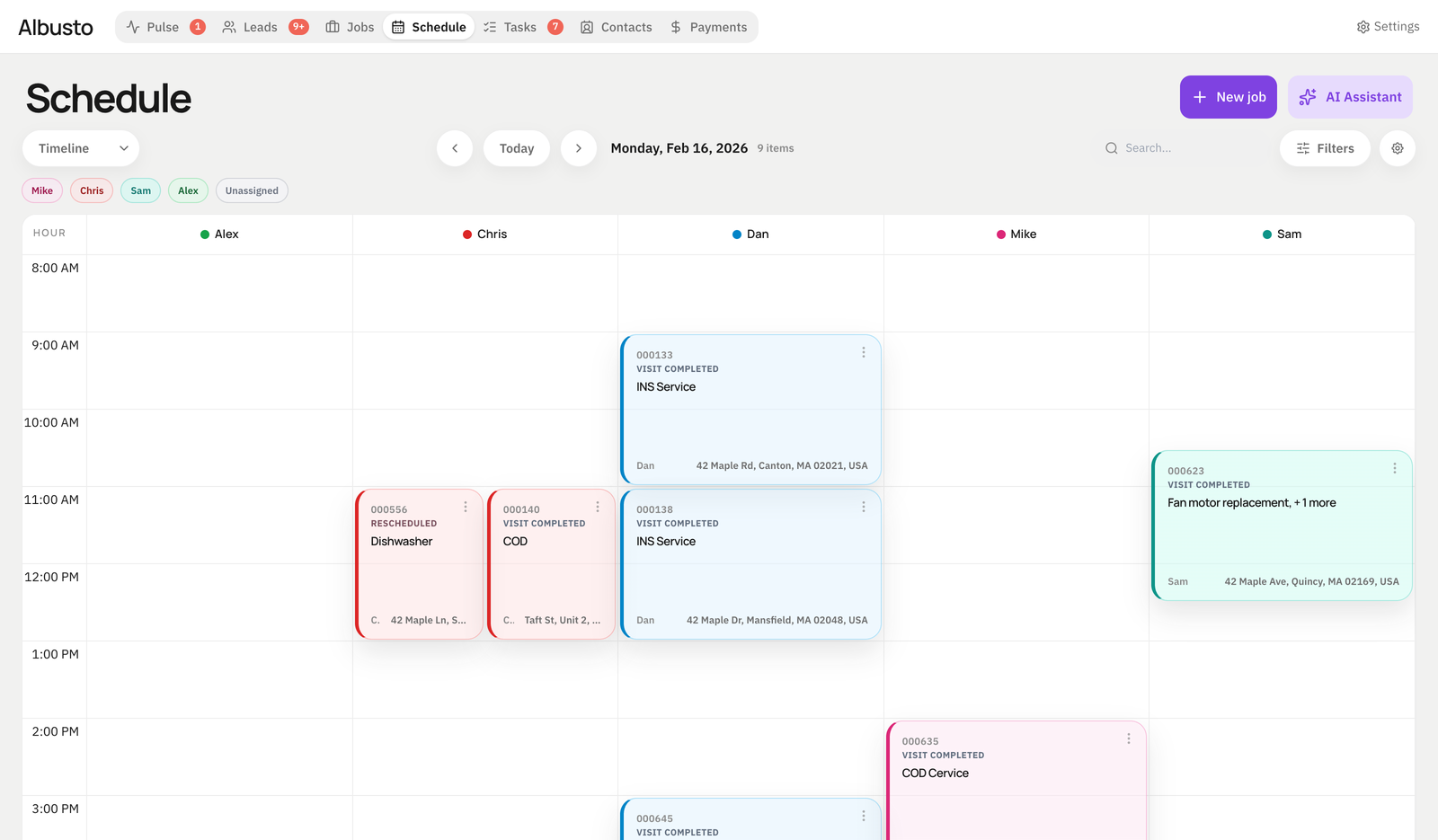1438x840 pixels.
Task: Open schedule view settings gear
Action: 1398,148
